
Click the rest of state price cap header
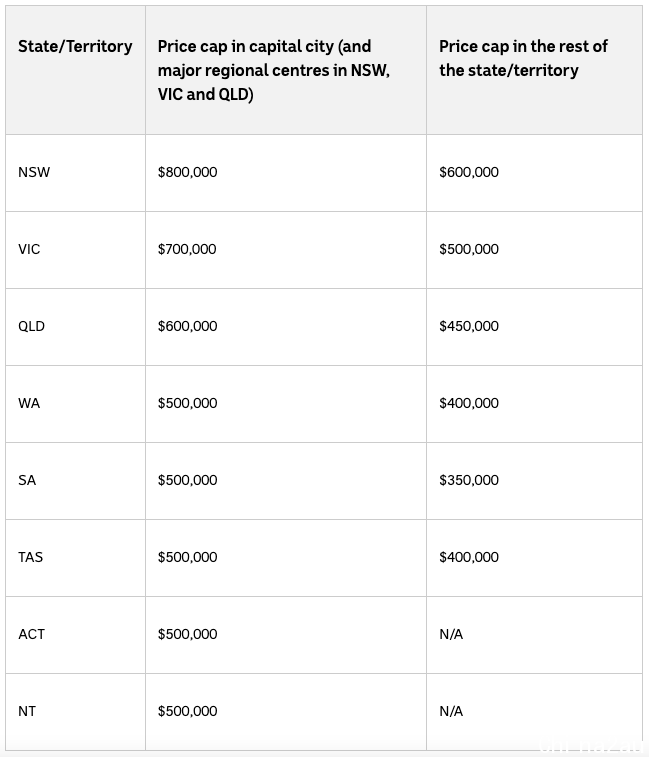coord(523,58)
